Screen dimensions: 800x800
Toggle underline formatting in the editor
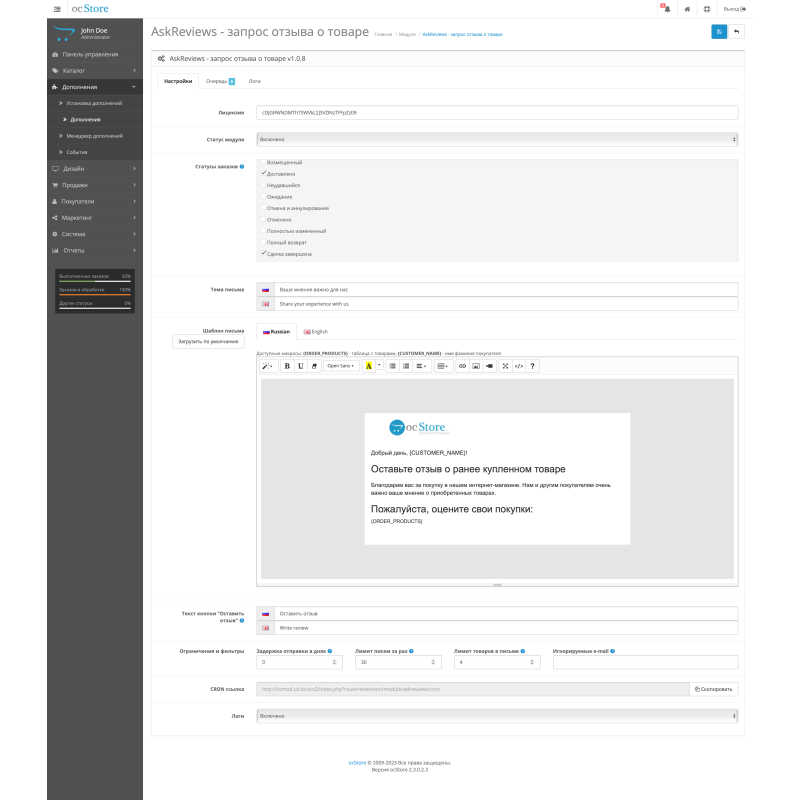pyautogui.click(x=300, y=366)
